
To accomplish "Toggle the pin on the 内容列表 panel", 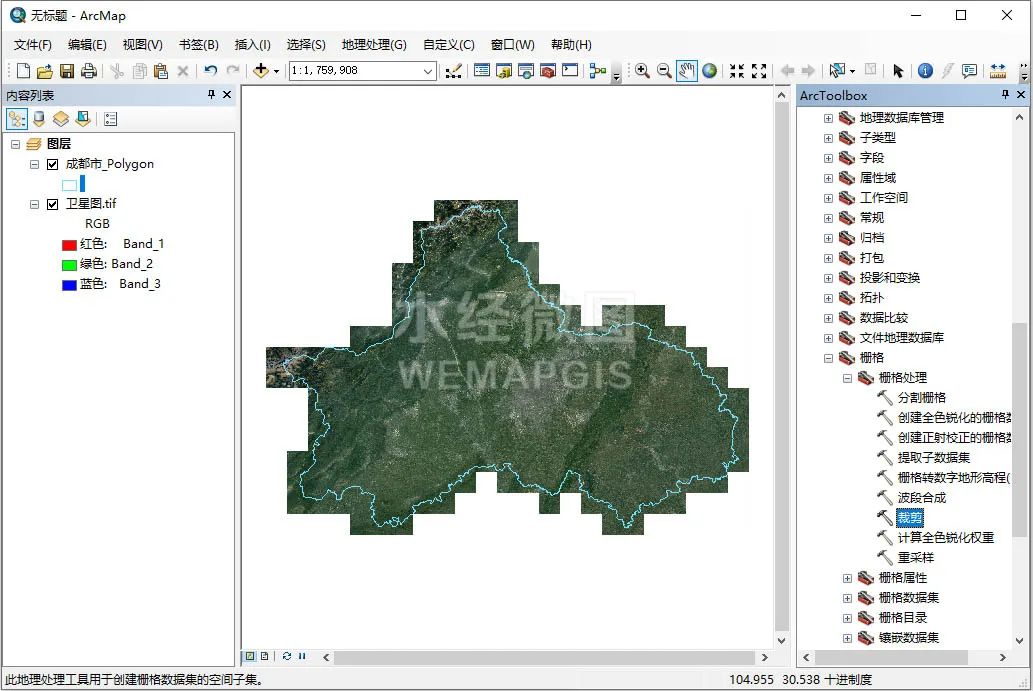I will pos(211,94).
